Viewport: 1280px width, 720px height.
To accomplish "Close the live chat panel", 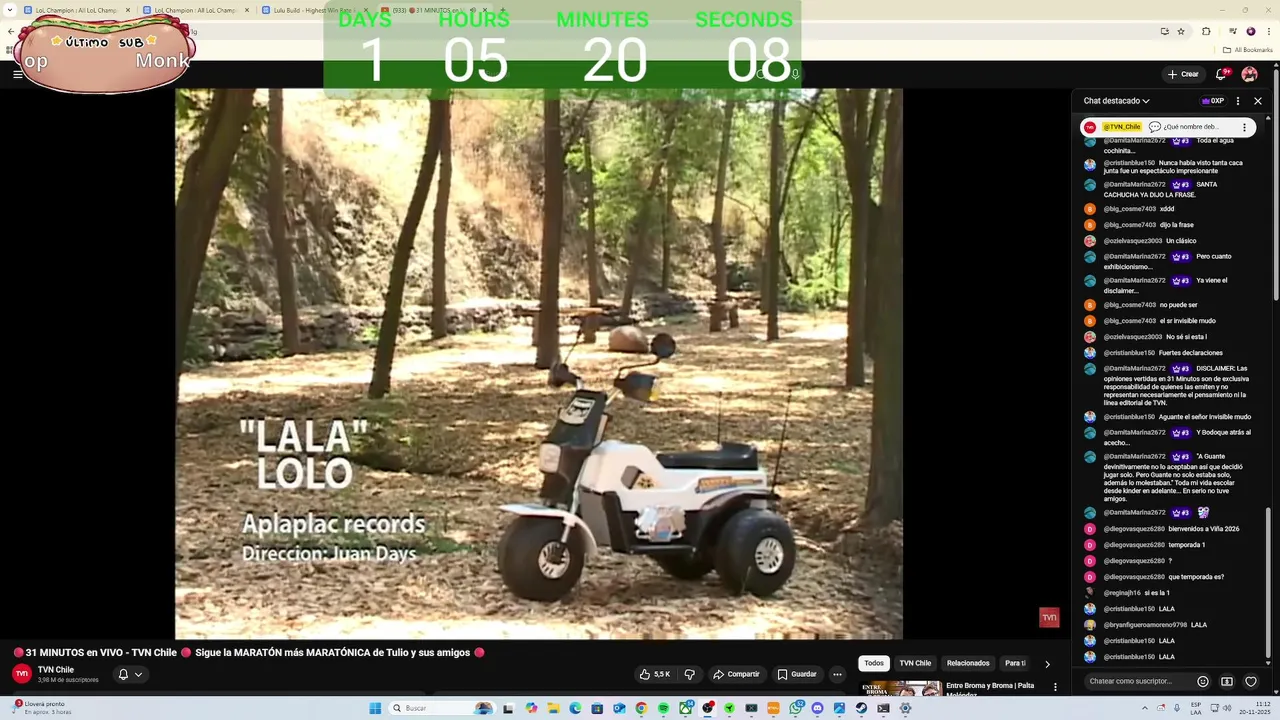I will (1258, 101).
